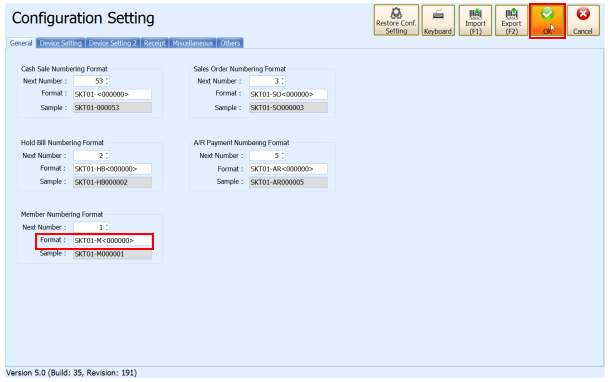610x382 pixels.
Task: Select the Others tab
Action: tap(230, 43)
